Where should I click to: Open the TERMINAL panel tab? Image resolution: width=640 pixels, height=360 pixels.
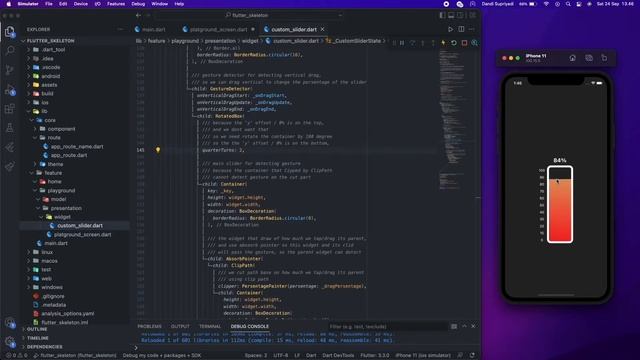pyautogui.click(x=210, y=326)
